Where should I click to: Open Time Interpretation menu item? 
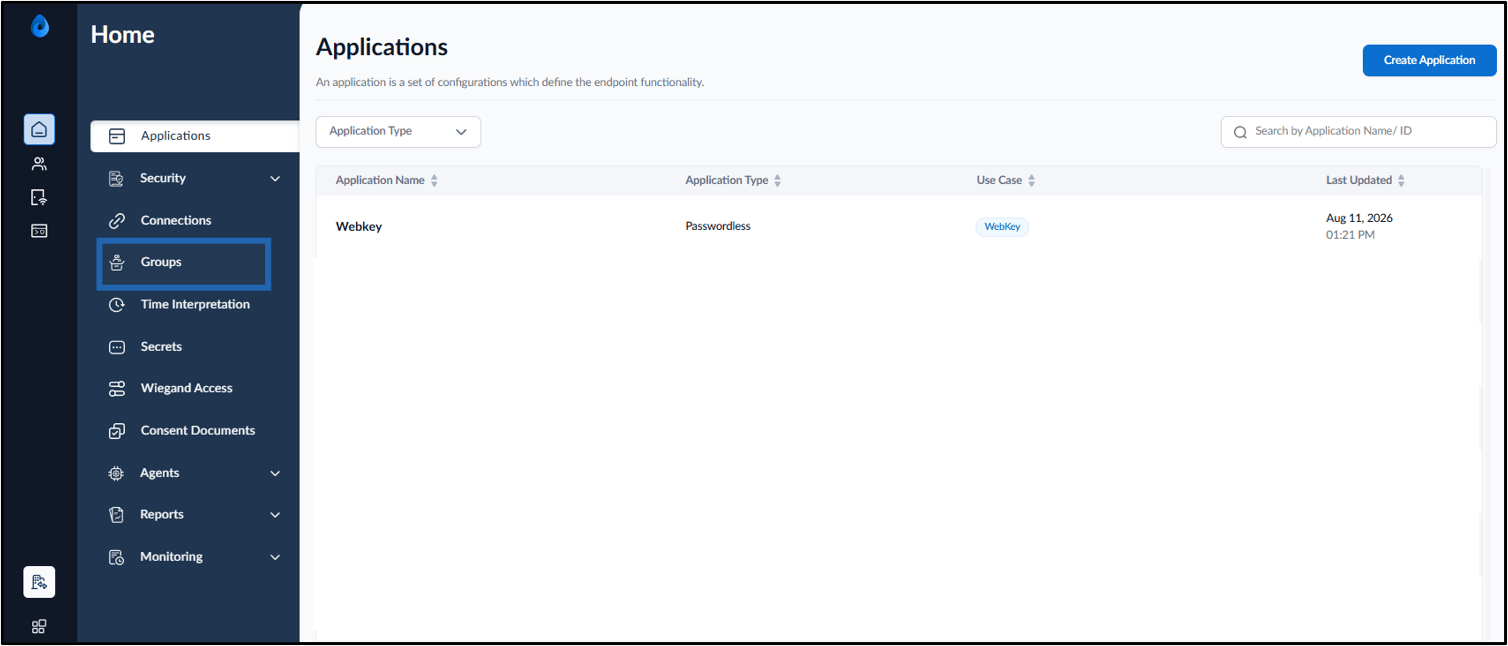click(x=195, y=304)
